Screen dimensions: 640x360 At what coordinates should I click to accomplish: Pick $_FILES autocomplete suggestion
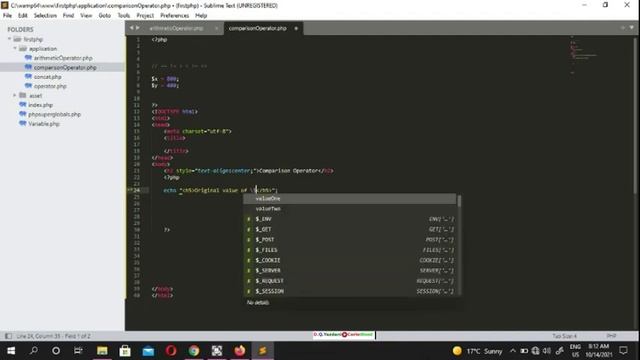tap(350, 250)
